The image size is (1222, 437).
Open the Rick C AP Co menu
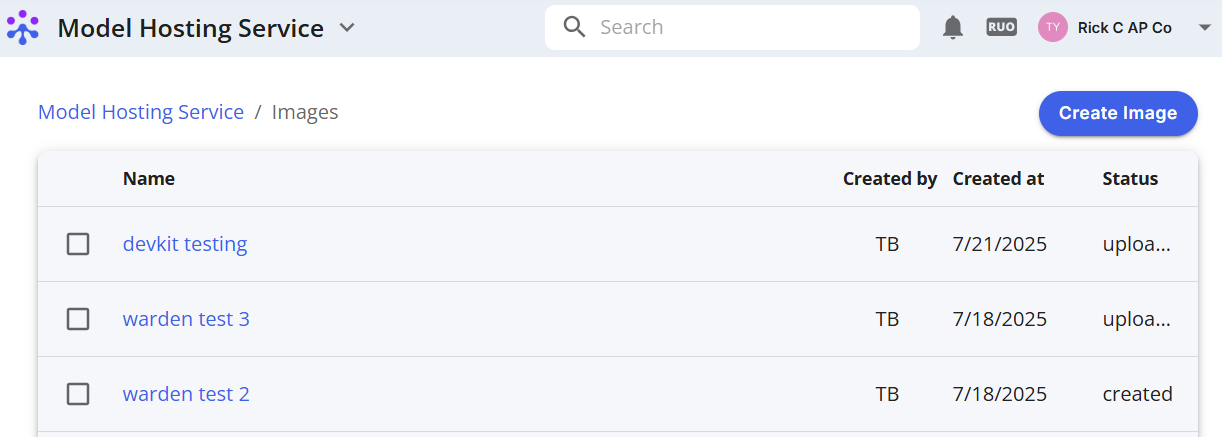tap(1125, 28)
